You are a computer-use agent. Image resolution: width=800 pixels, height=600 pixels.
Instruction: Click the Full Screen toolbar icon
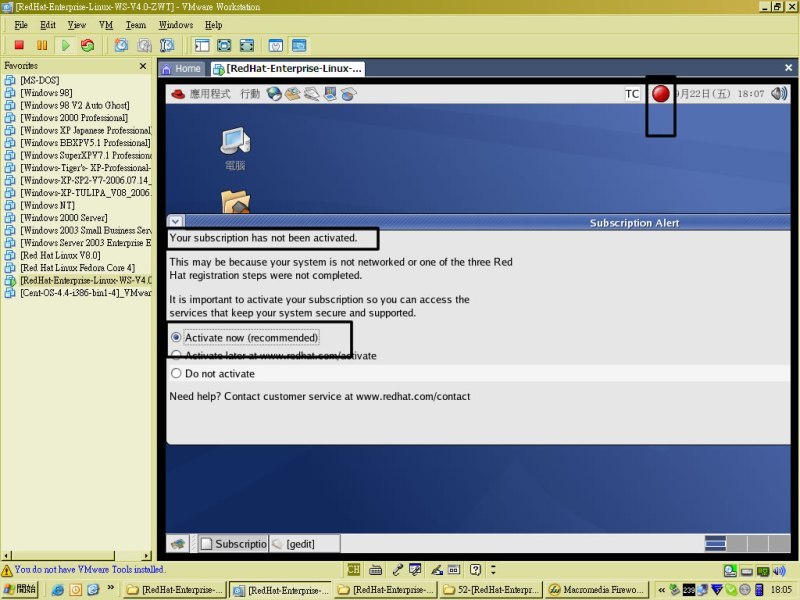(x=224, y=45)
